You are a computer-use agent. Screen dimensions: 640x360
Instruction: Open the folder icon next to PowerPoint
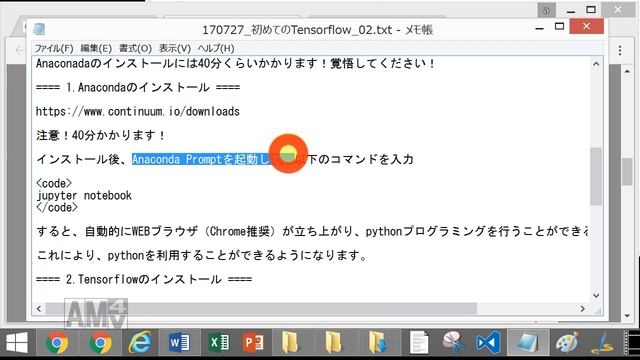click(290, 343)
